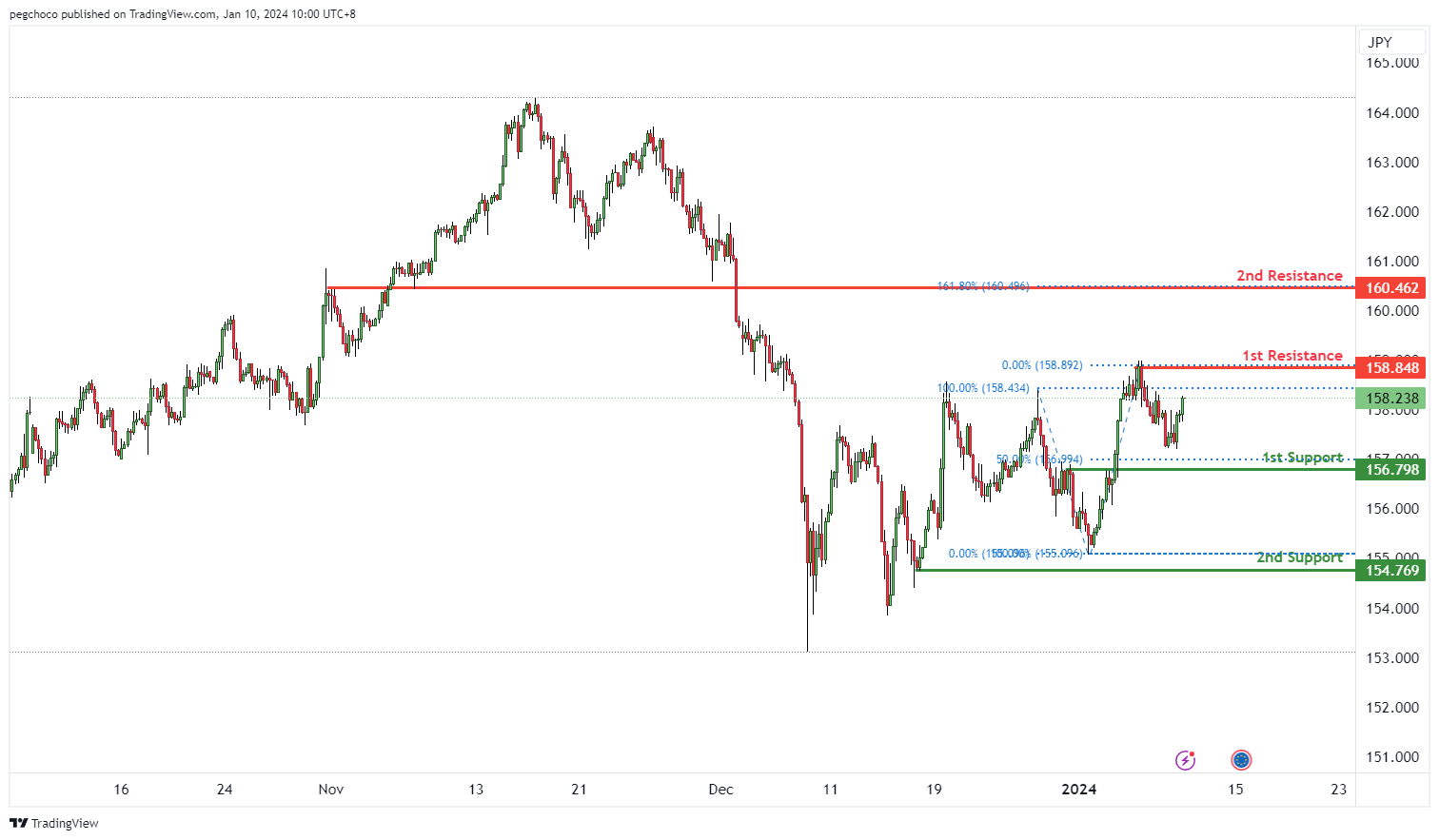Click the 100.00% (158.434) Fibonacci label
Viewport: 1439px width, 840px height.
coord(983,388)
